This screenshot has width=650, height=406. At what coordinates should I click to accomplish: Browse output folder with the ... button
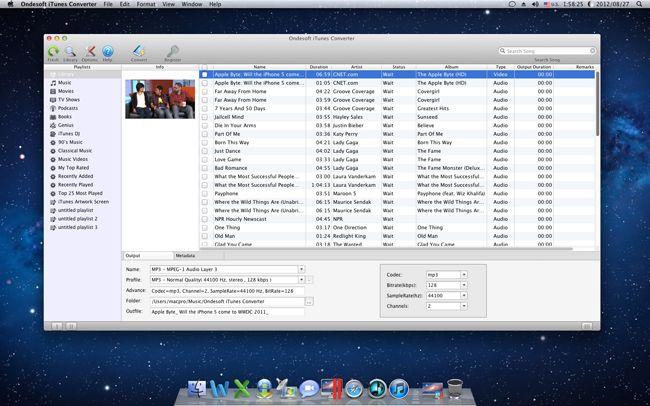(309, 302)
